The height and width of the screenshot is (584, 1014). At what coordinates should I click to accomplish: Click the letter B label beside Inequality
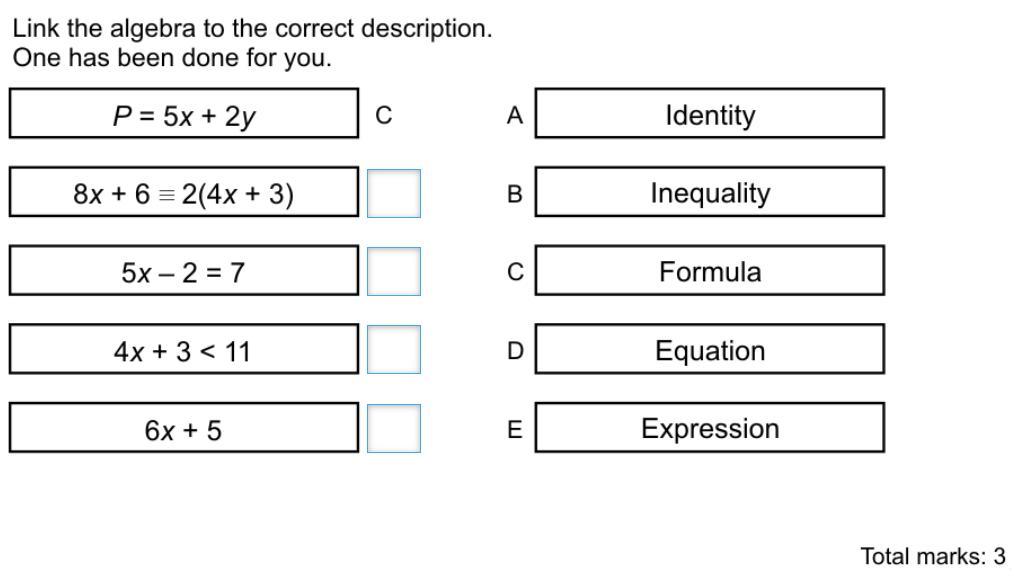pyautogui.click(x=515, y=194)
